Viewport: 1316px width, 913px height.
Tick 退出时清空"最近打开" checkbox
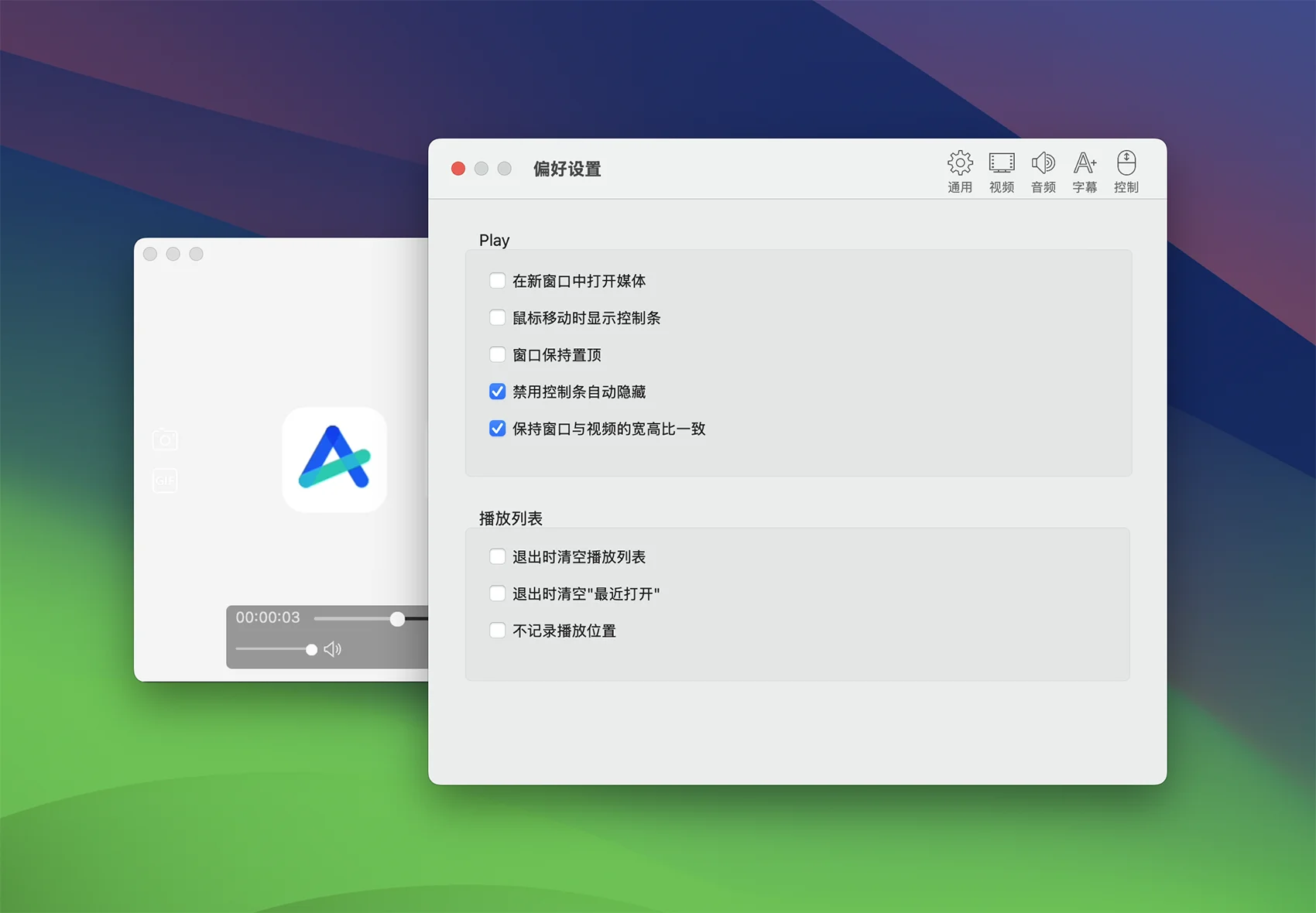[x=498, y=593]
